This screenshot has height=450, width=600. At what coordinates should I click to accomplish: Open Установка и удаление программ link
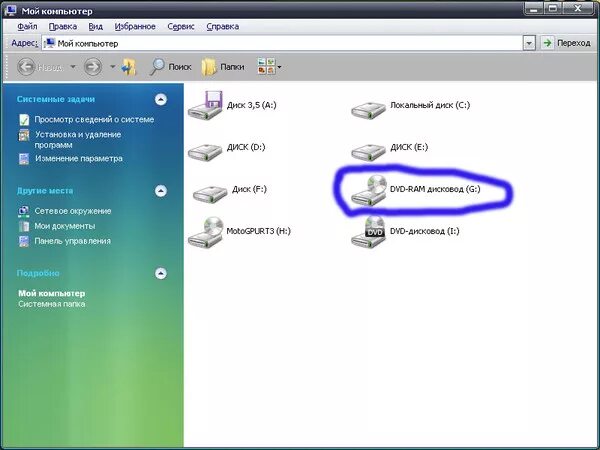[78, 140]
